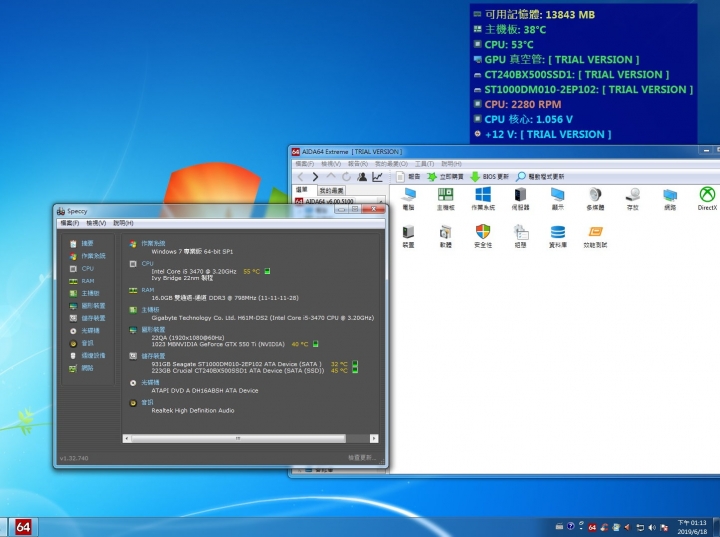Select 作業系統 in Speccy sidebar

(x=88, y=256)
